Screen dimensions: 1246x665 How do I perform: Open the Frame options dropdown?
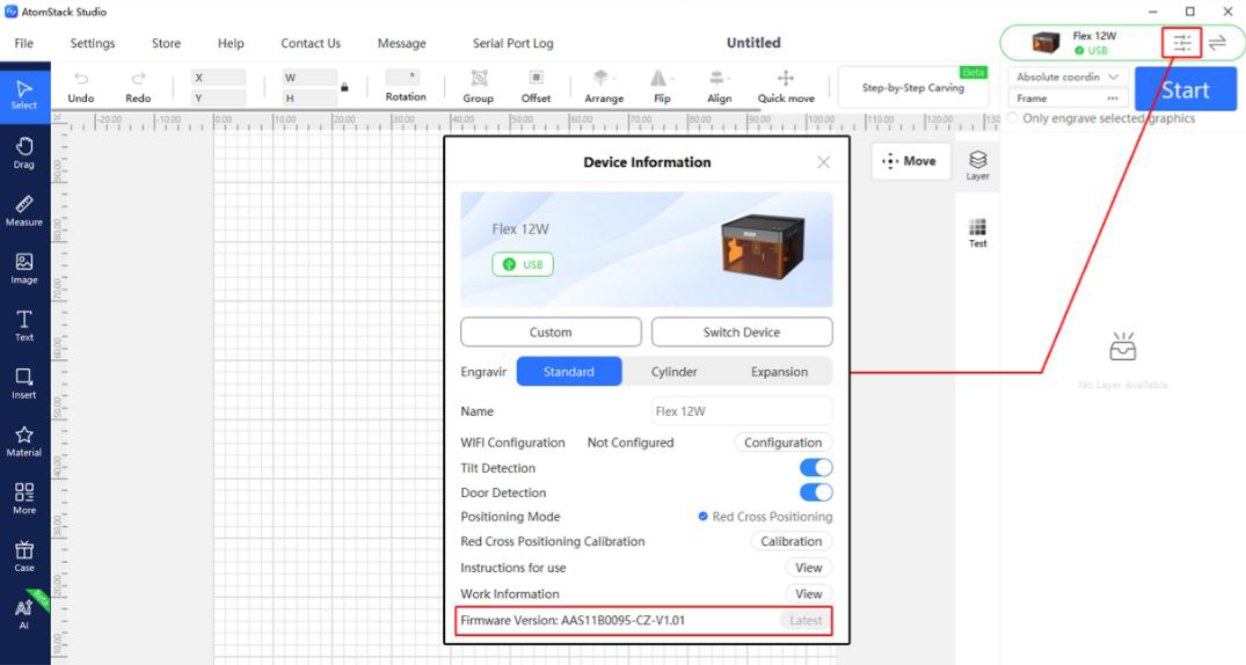point(1068,98)
